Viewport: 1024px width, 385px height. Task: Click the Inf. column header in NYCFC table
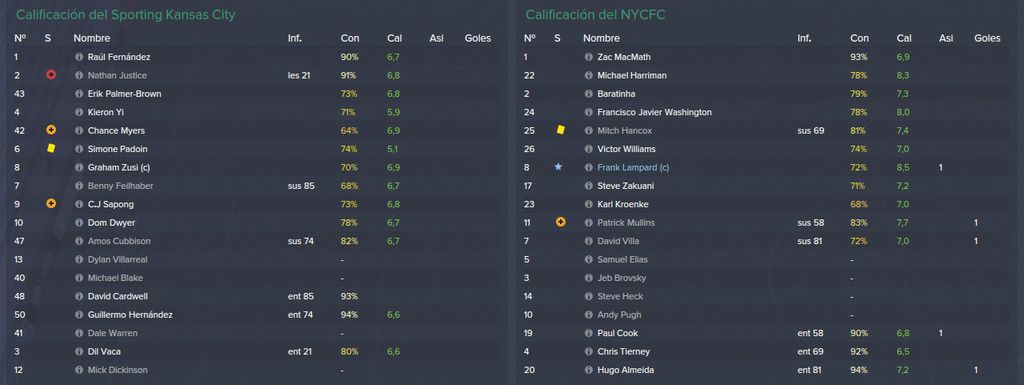[804, 38]
